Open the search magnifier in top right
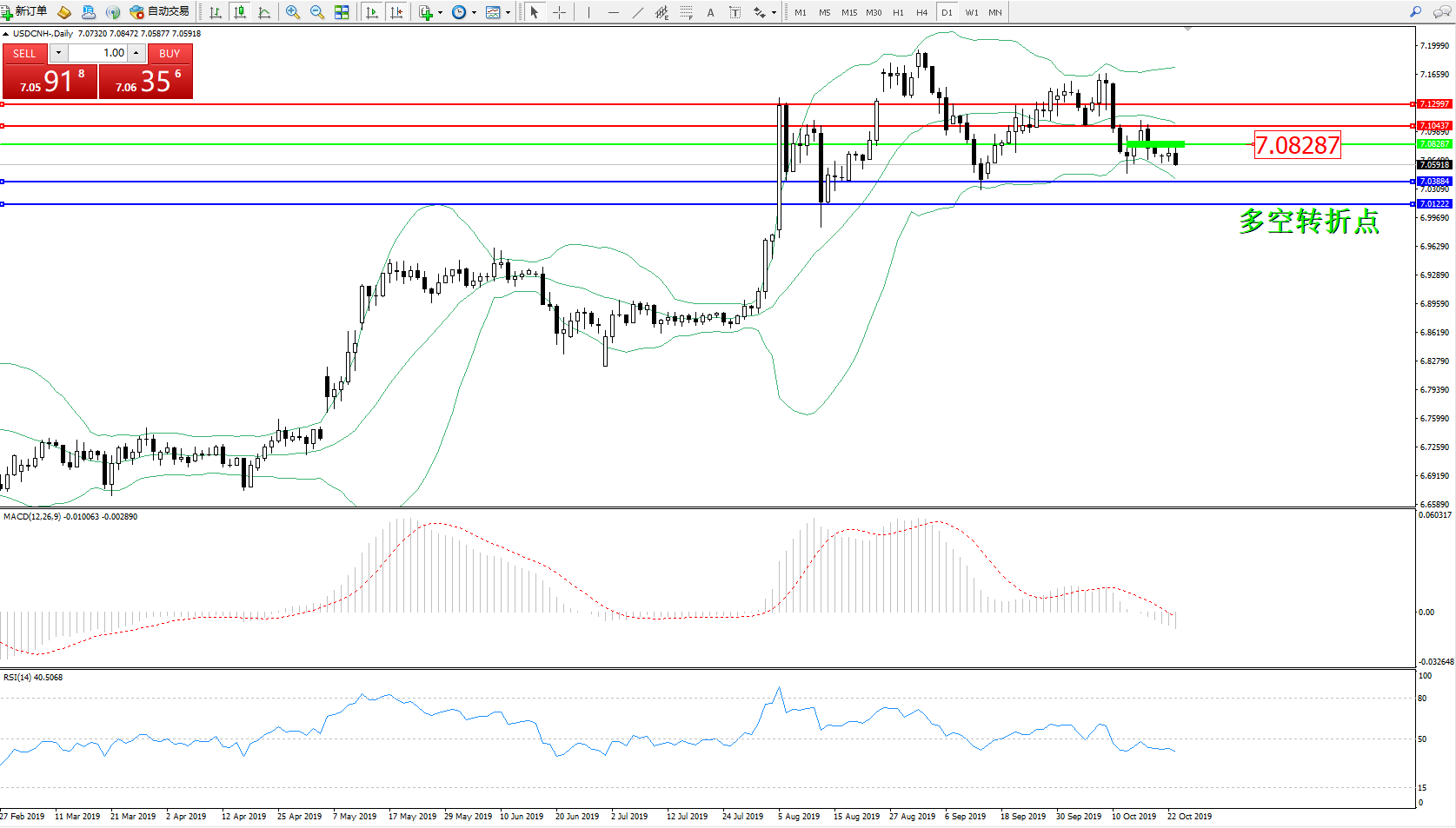This screenshot has width=1456, height=828. (1416, 12)
